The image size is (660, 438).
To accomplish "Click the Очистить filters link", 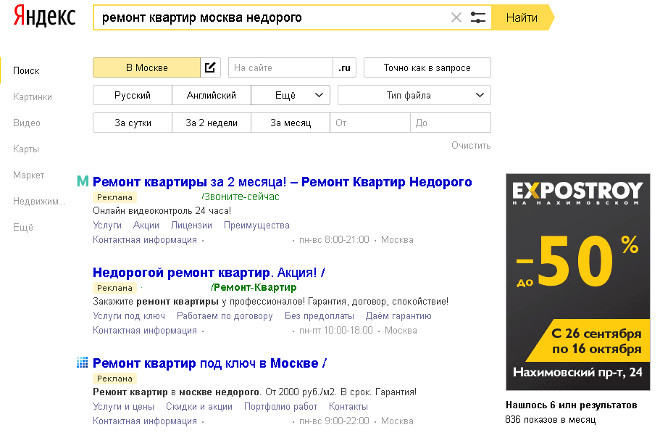I will pos(471,146).
